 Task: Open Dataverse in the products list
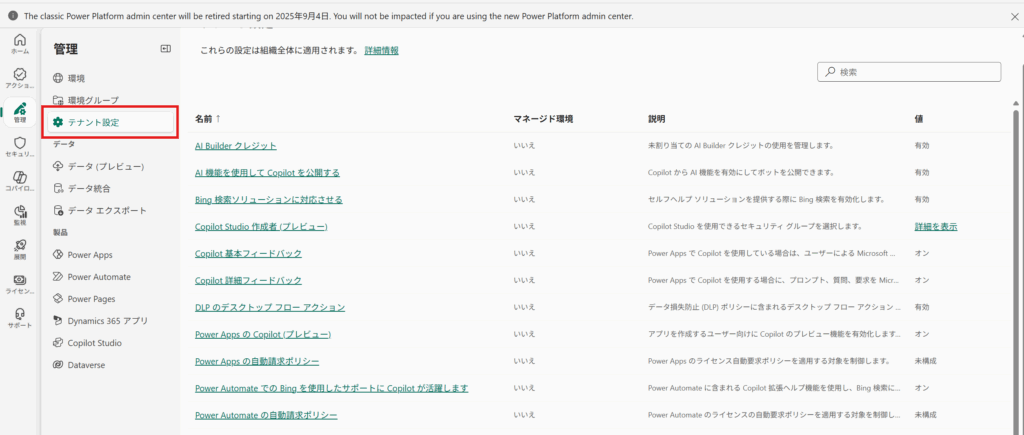coord(88,365)
